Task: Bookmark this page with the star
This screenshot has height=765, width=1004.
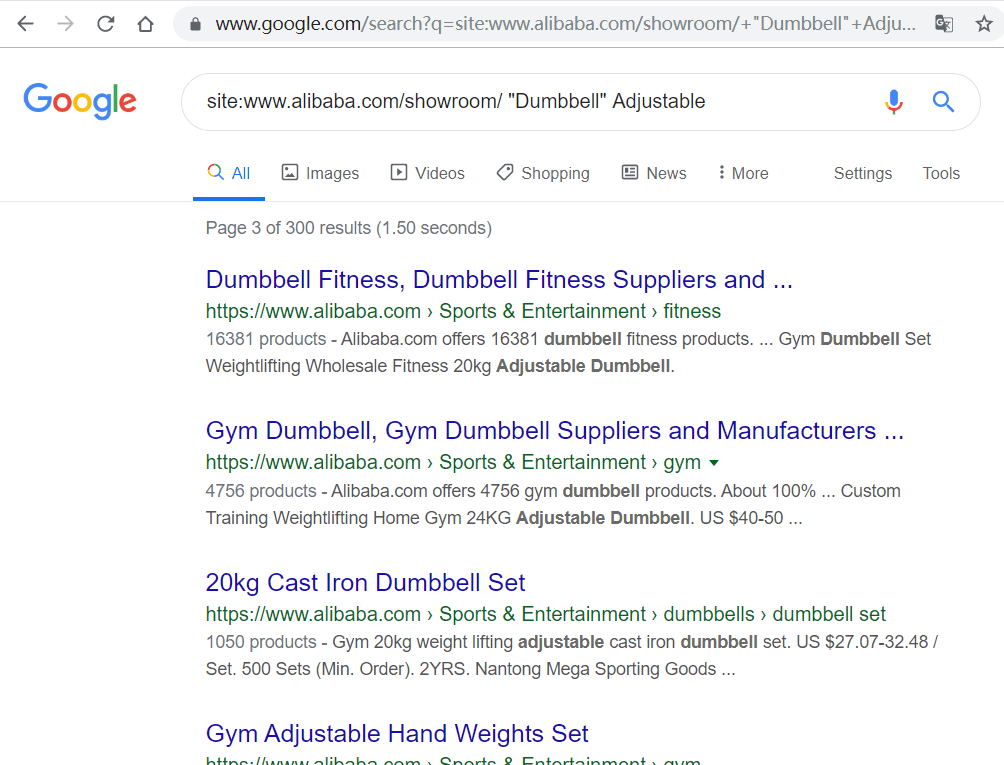Action: pyautogui.click(x=984, y=24)
